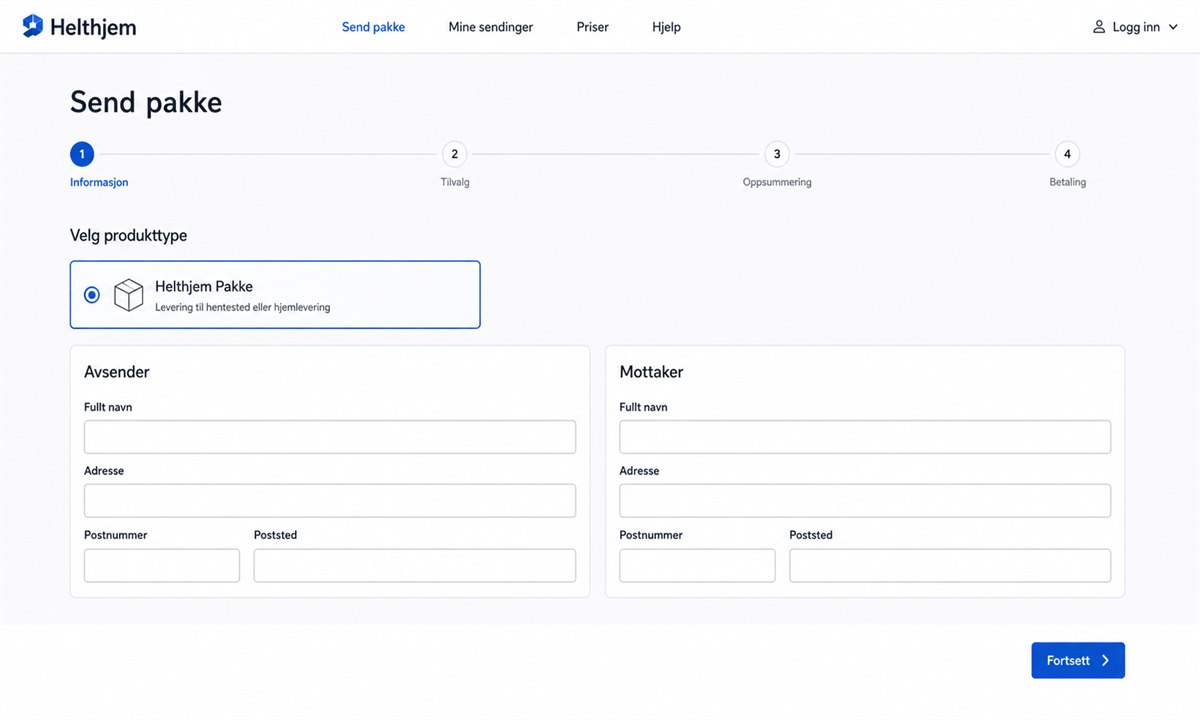
Task: Expand the Logg inn dropdown arrow
Action: (1173, 28)
